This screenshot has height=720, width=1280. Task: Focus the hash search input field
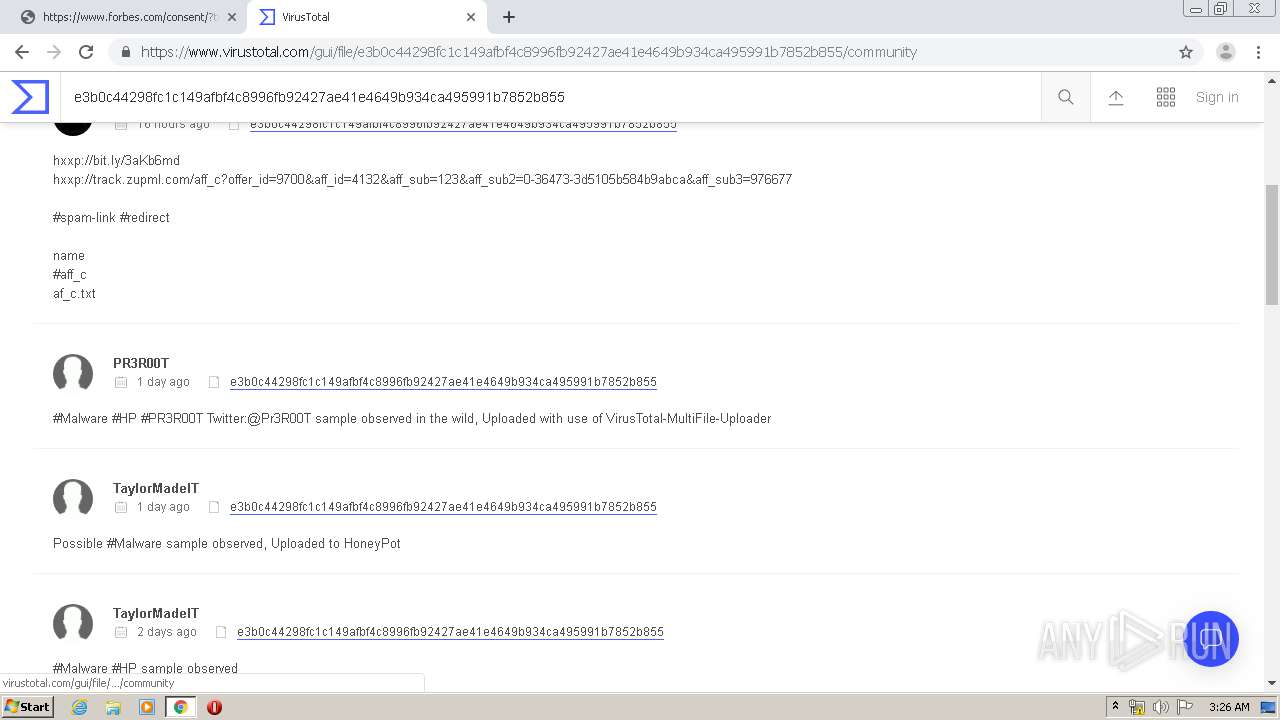click(x=550, y=97)
